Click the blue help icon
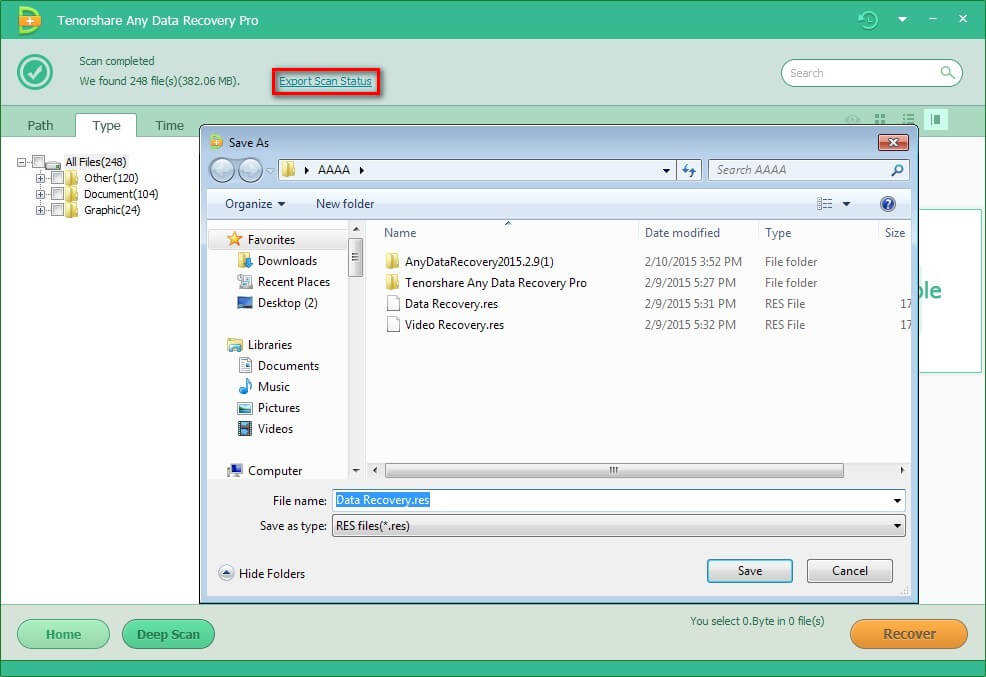The height and width of the screenshot is (677, 986). click(888, 204)
